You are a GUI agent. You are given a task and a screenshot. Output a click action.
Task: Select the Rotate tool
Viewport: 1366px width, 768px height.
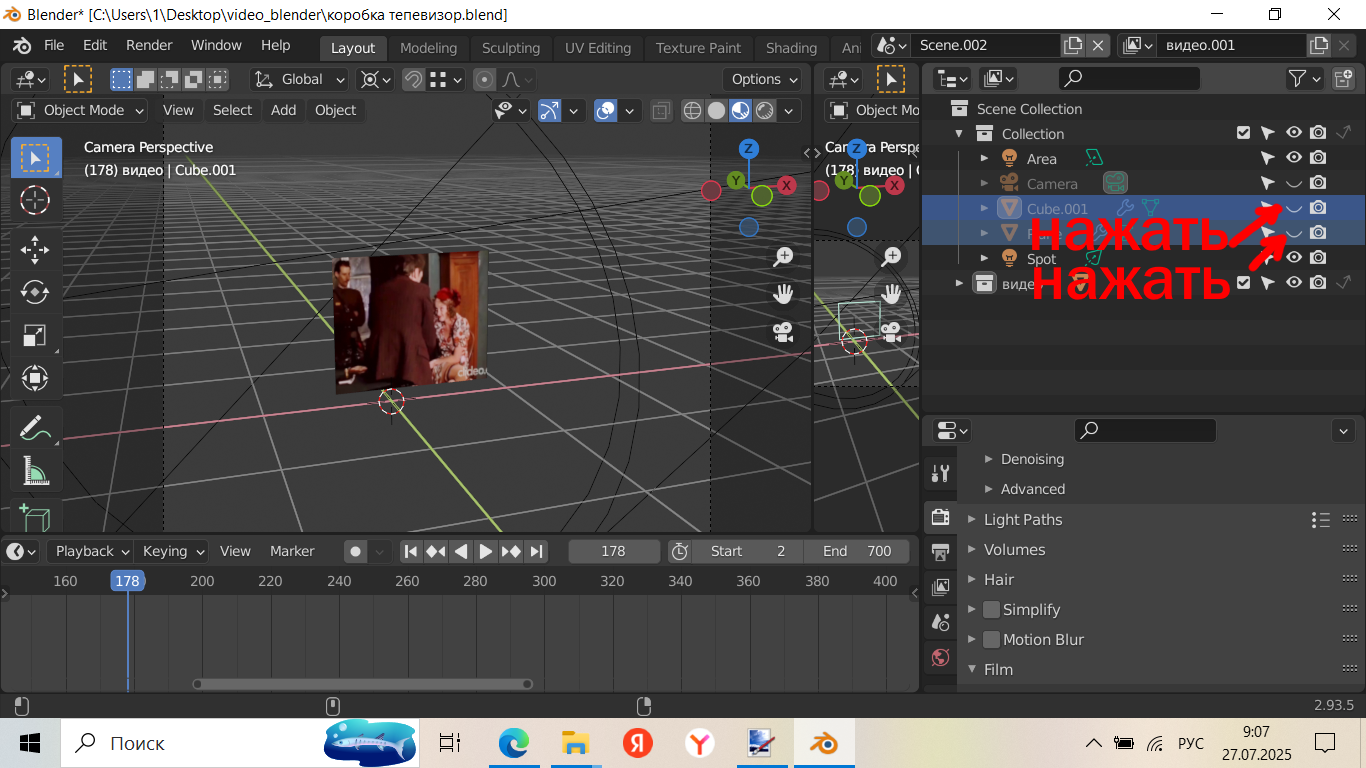pyautogui.click(x=35, y=292)
